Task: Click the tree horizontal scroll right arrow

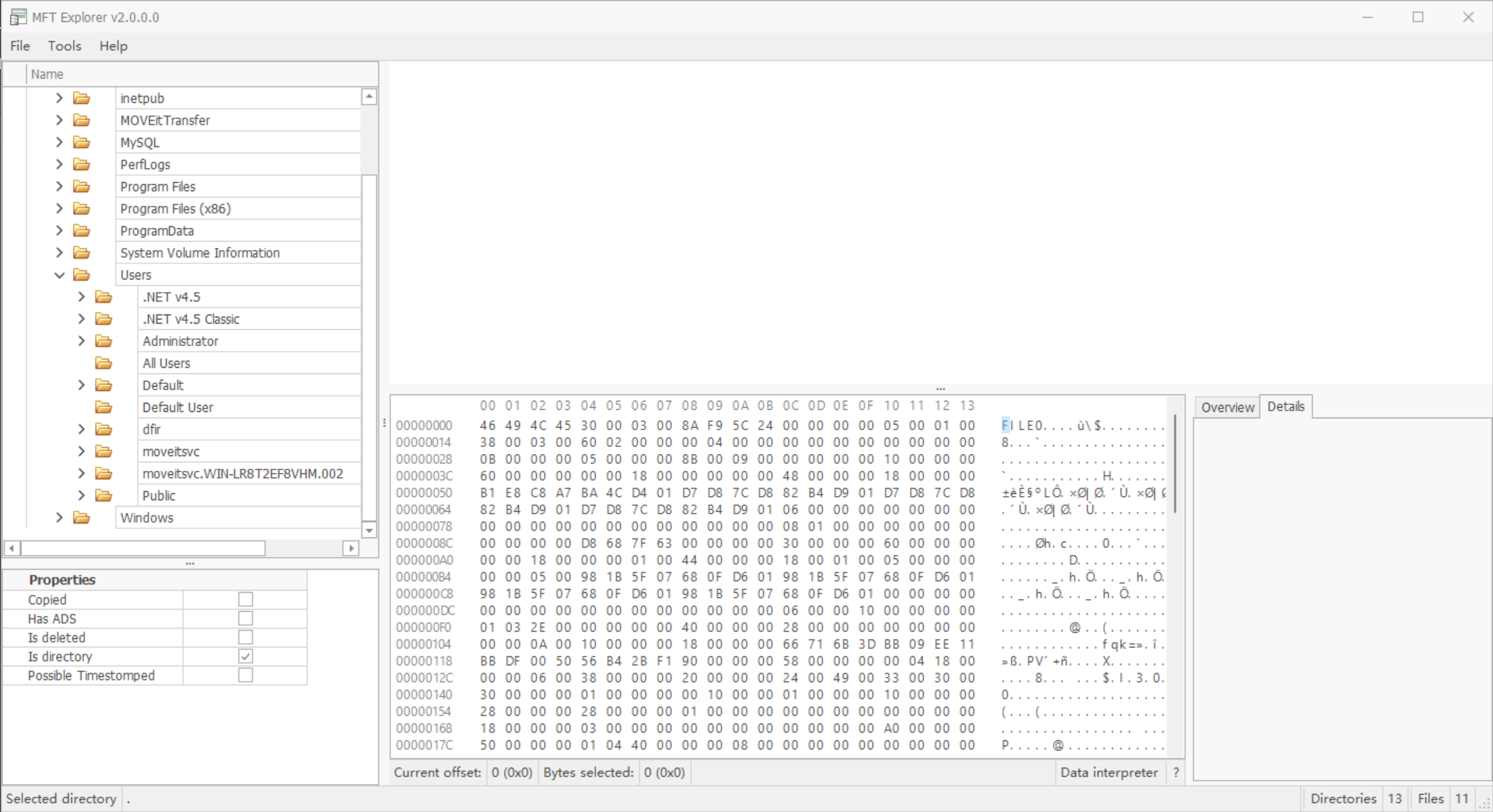Action: tap(350, 548)
